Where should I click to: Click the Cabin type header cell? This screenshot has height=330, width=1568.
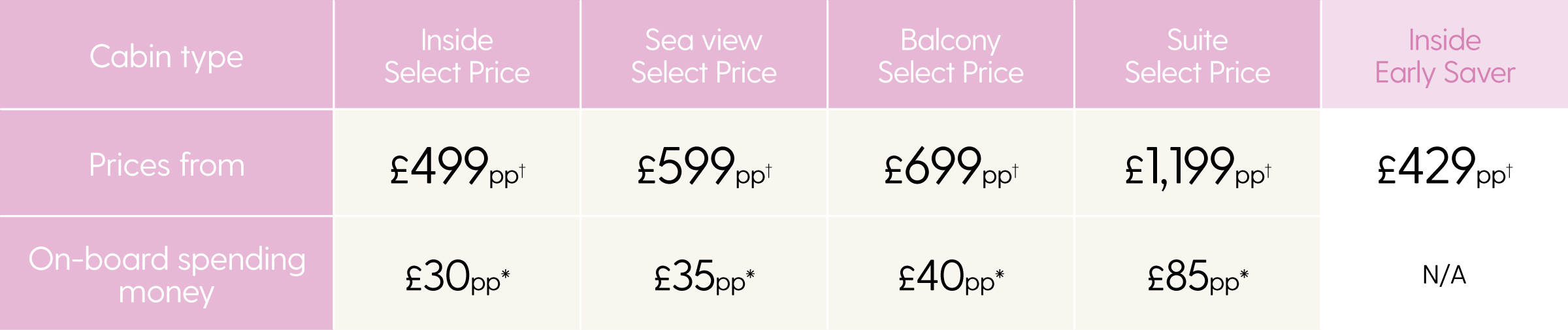(166, 54)
